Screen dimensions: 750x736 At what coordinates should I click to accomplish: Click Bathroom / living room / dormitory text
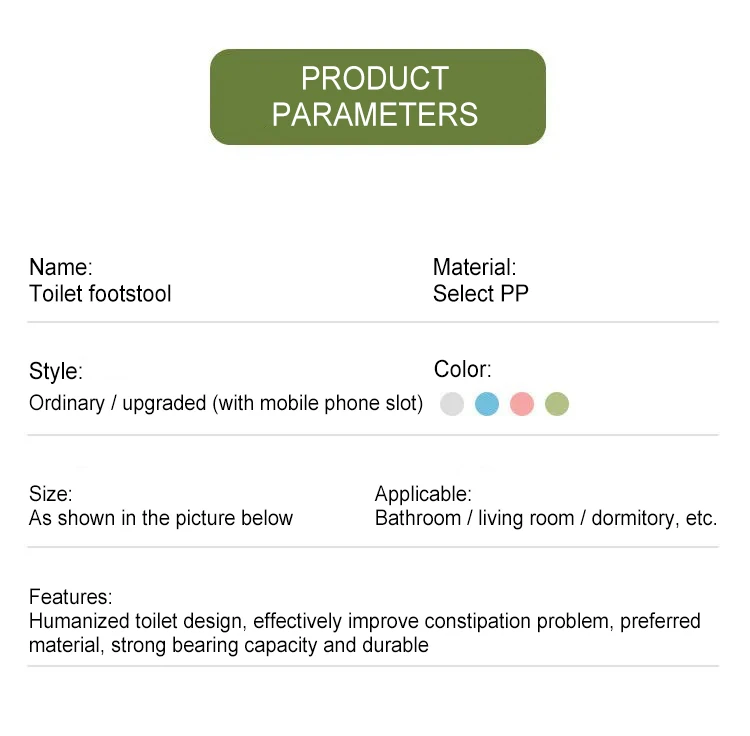coord(546,518)
